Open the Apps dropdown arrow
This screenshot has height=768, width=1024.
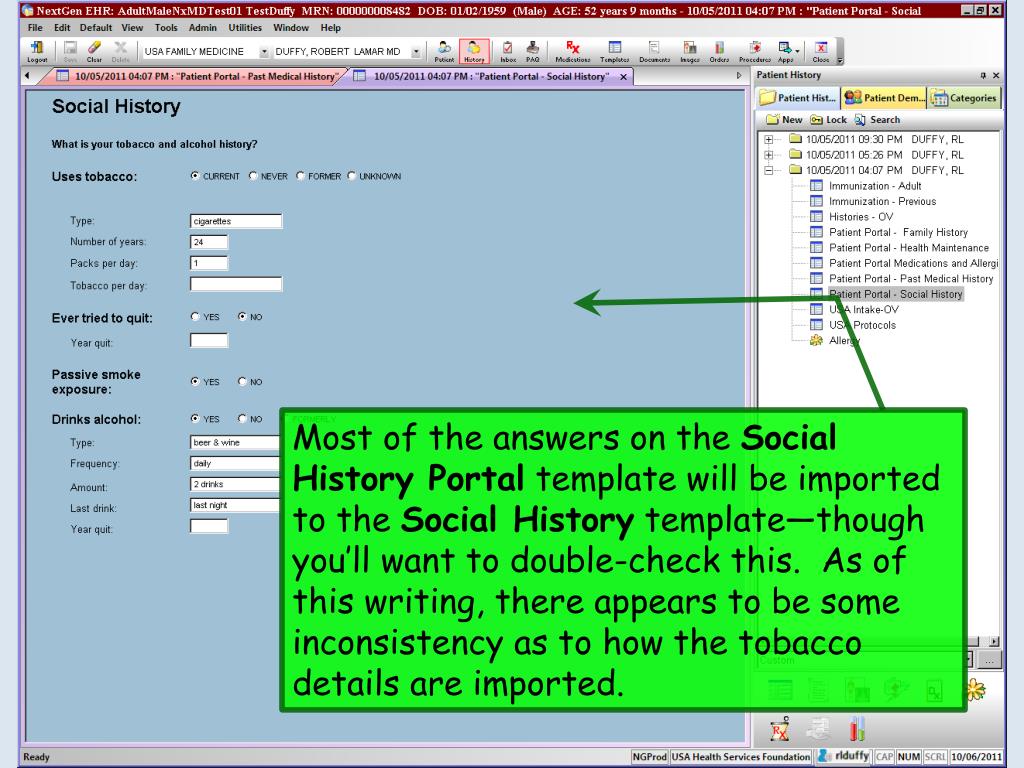click(x=798, y=51)
